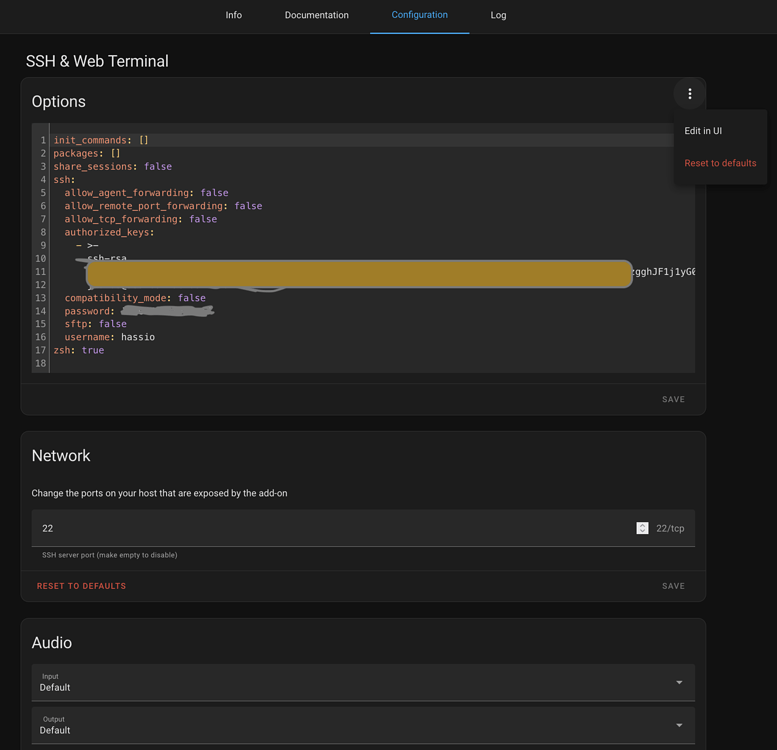Image resolution: width=777 pixels, height=750 pixels.
Task: Go to the Log tab
Action: coord(498,15)
